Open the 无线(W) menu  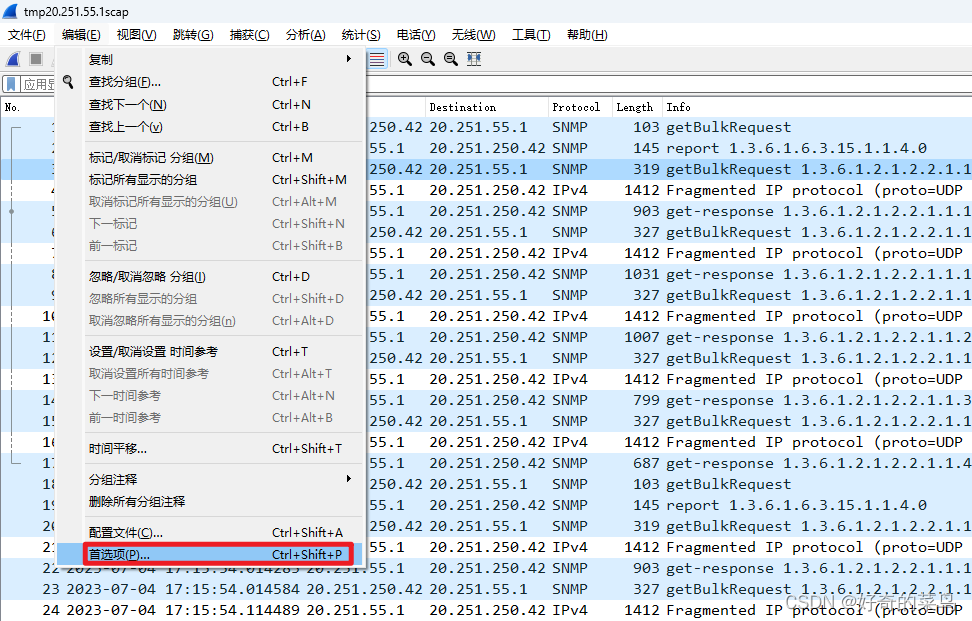[x=474, y=35]
